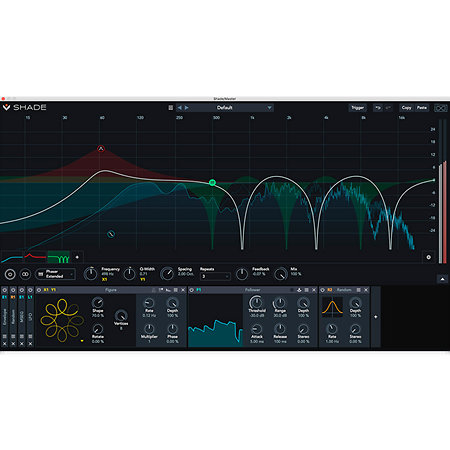
Task: Open the Phaser Extended filter type dropdown
Action: pos(56,274)
